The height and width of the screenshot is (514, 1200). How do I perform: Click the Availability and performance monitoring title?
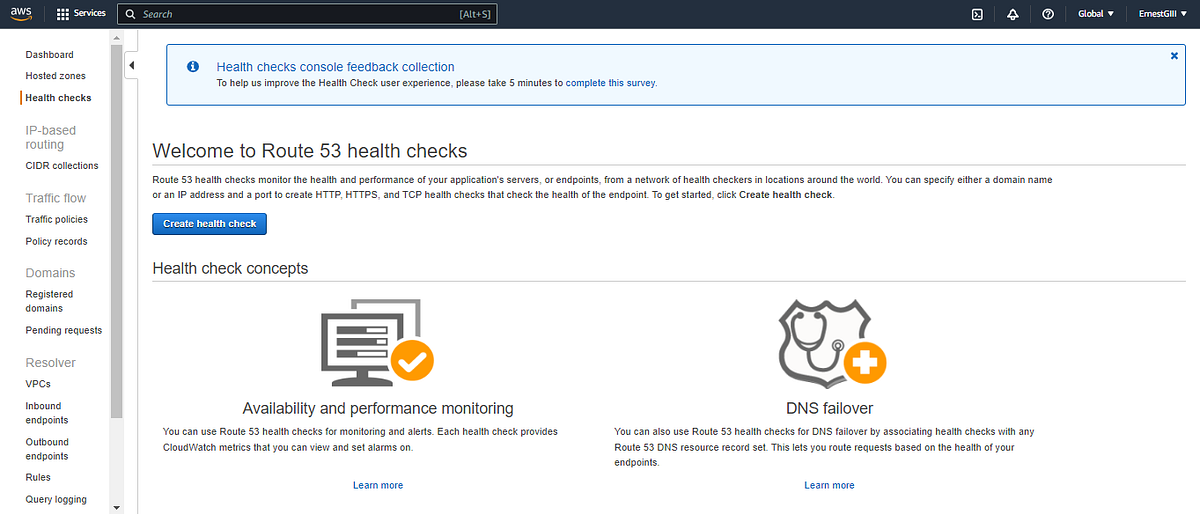(378, 408)
